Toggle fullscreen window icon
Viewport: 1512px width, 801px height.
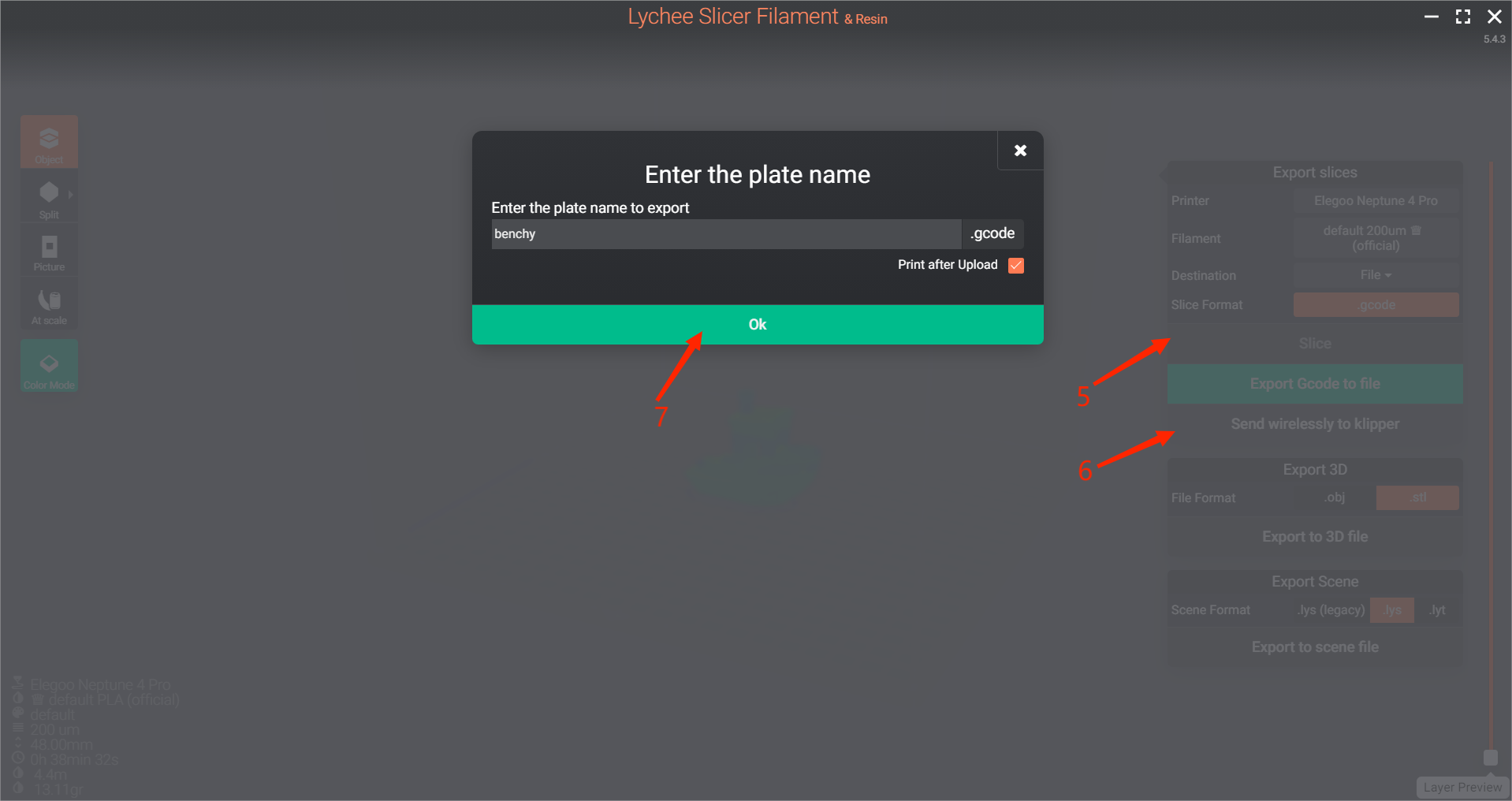pyautogui.click(x=1463, y=17)
